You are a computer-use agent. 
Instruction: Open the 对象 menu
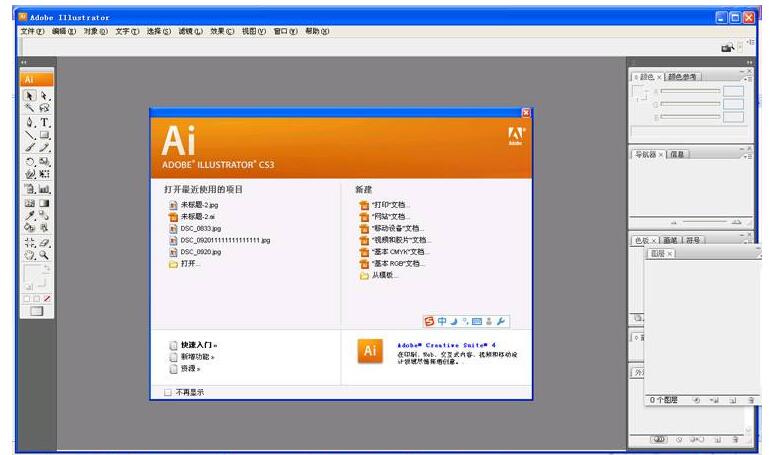click(x=95, y=31)
